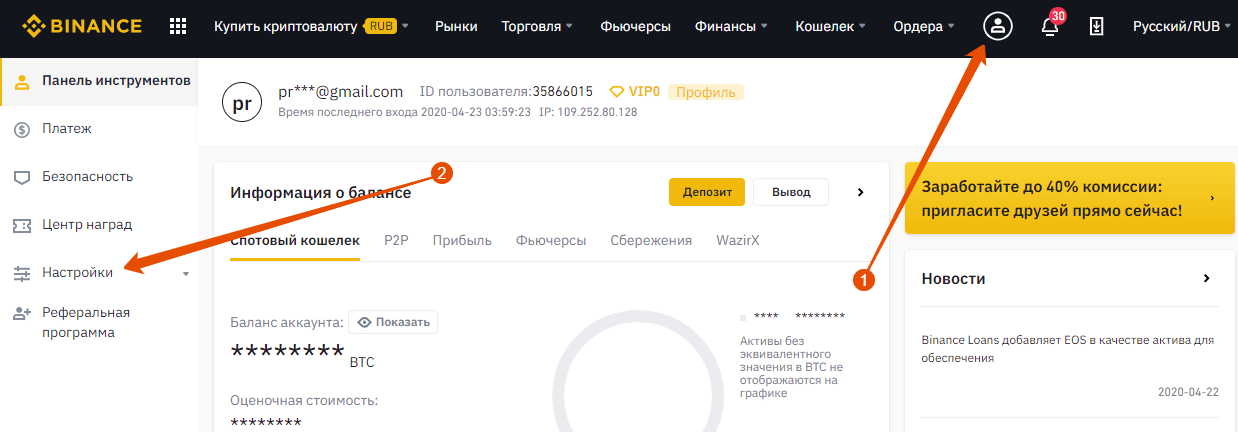1238x432 pixels.
Task: Select Центр наград sidebar item
Action: (x=99, y=225)
